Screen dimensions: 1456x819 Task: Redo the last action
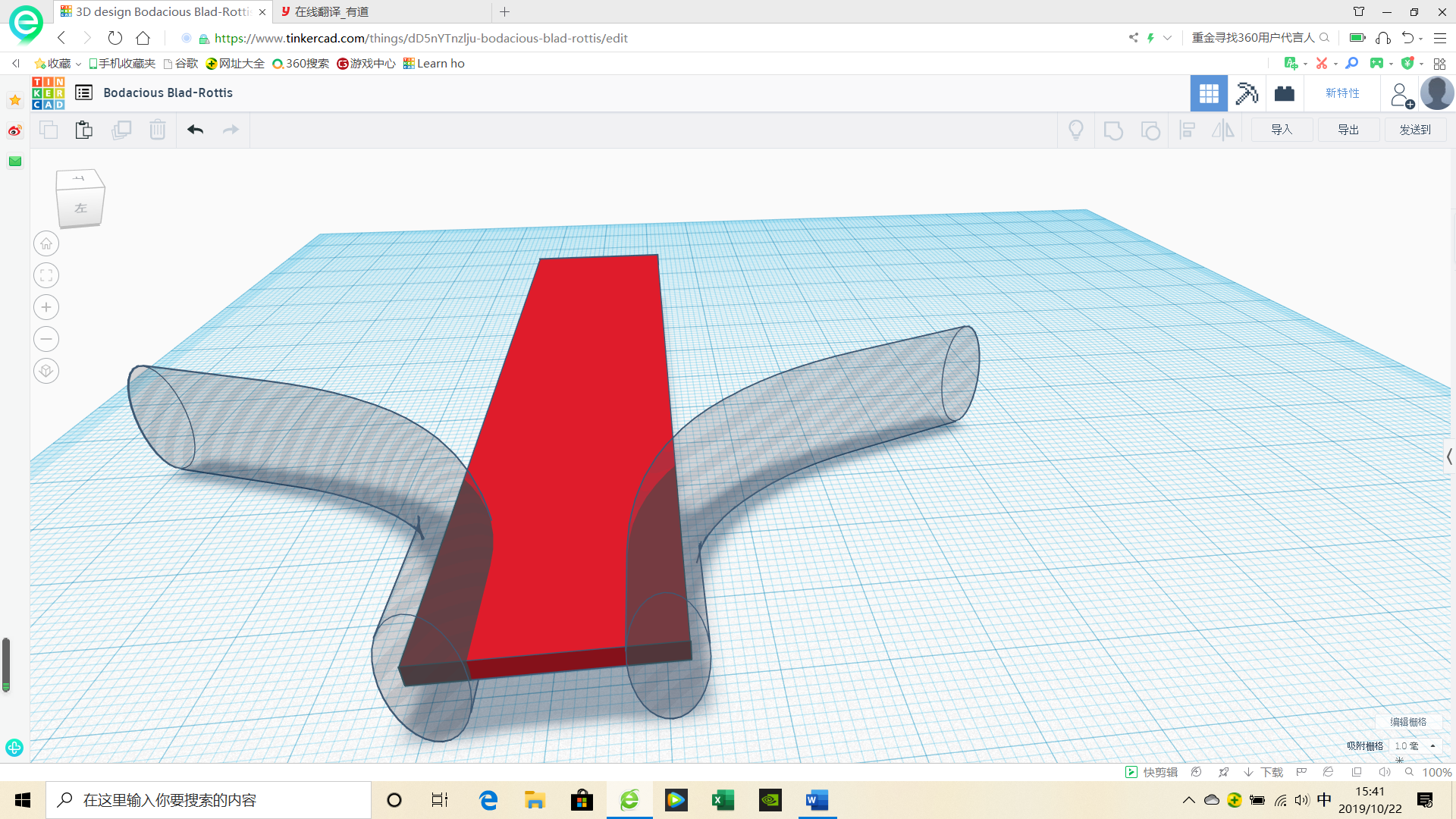click(x=231, y=130)
